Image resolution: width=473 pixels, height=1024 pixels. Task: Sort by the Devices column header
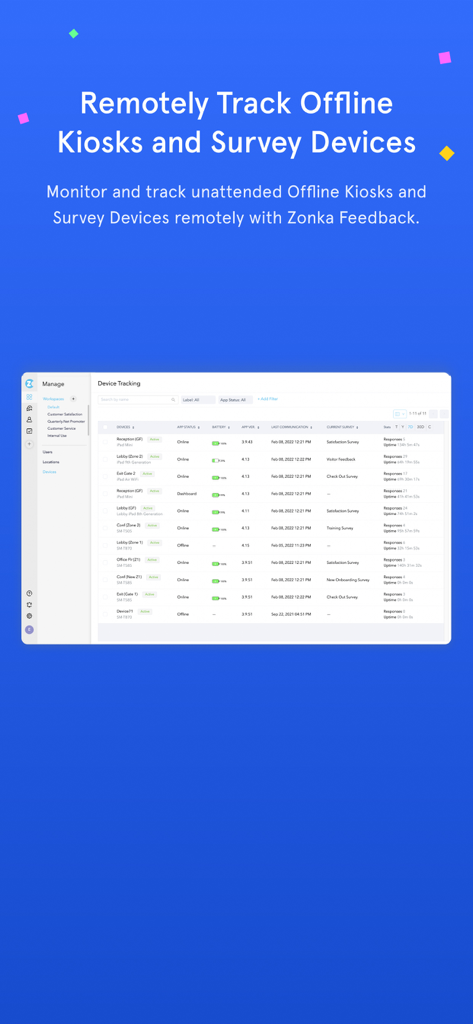click(125, 427)
